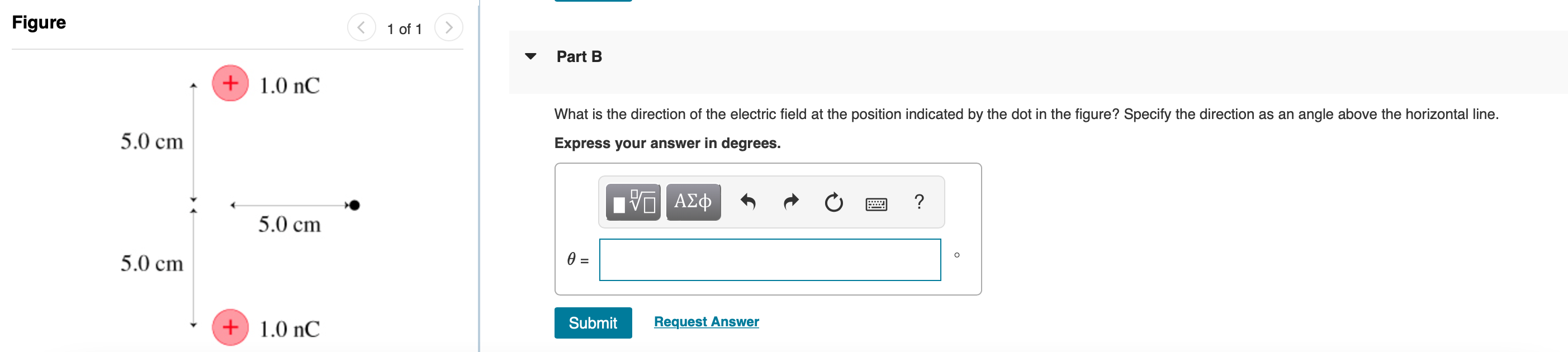Reset the answer with circular arrow icon

(833, 202)
